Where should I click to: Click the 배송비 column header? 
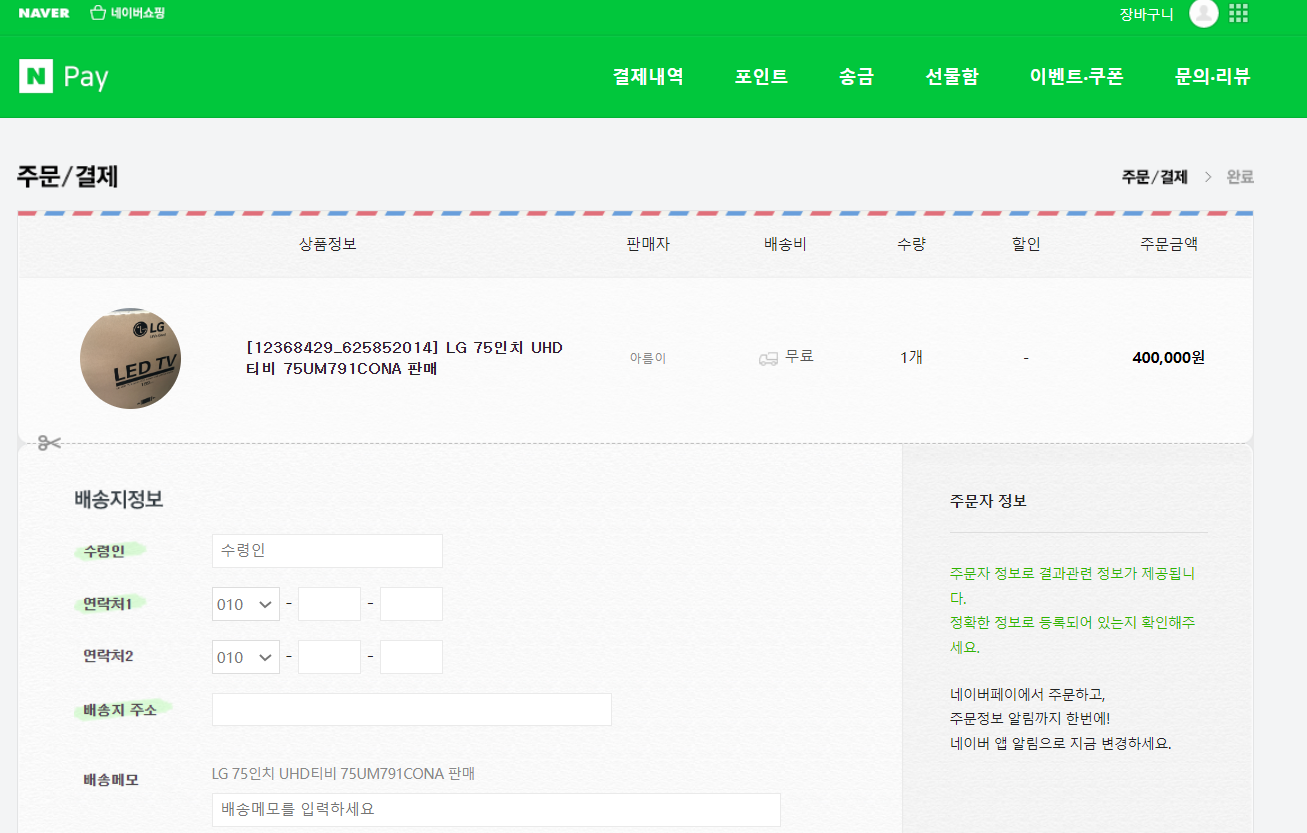[785, 244]
